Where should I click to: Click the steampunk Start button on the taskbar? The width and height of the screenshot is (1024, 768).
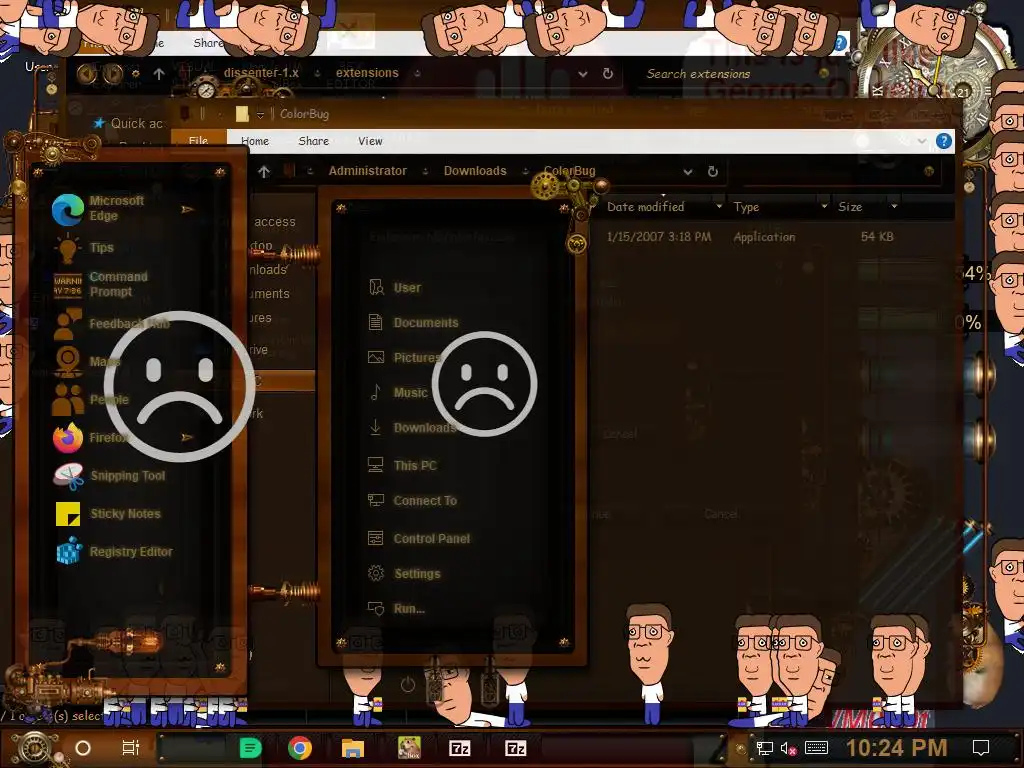point(34,748)
